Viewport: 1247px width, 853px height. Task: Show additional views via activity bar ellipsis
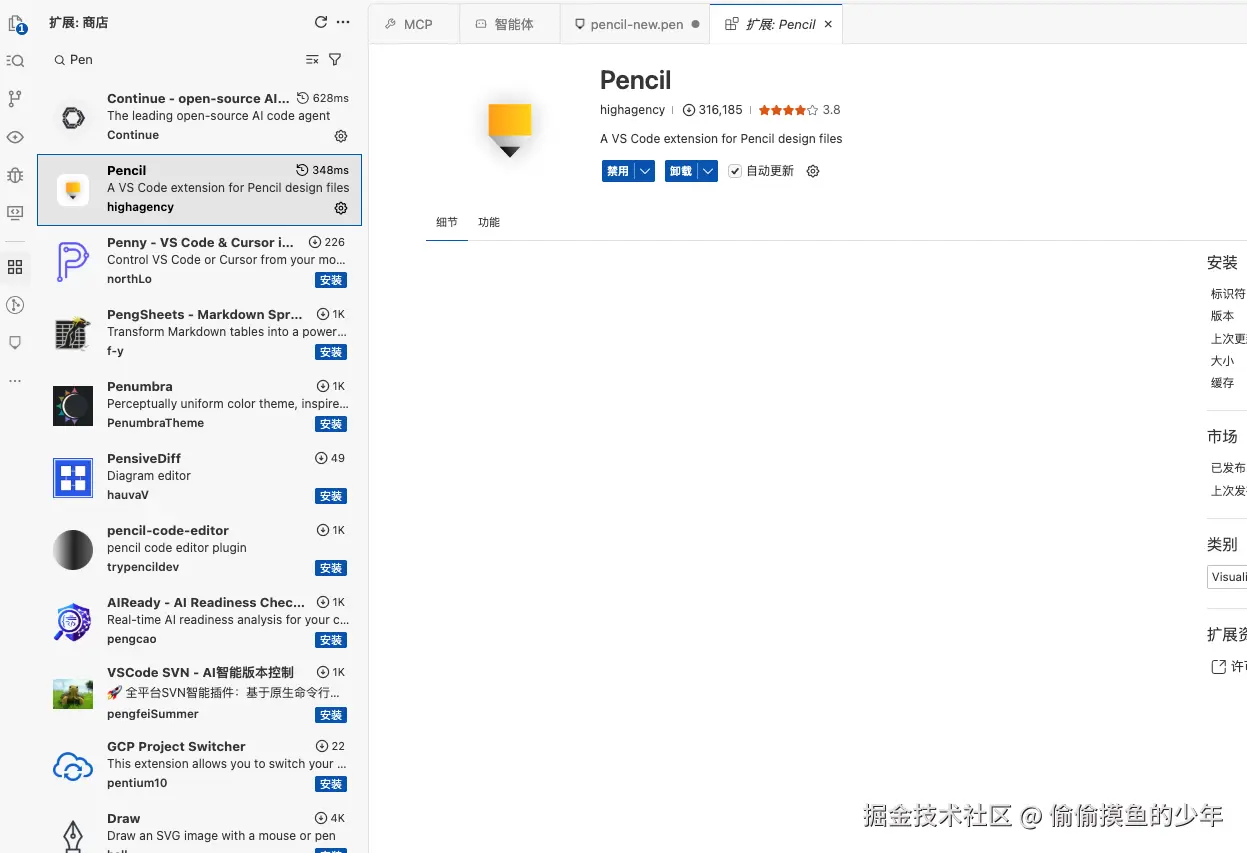click(15, 381)
